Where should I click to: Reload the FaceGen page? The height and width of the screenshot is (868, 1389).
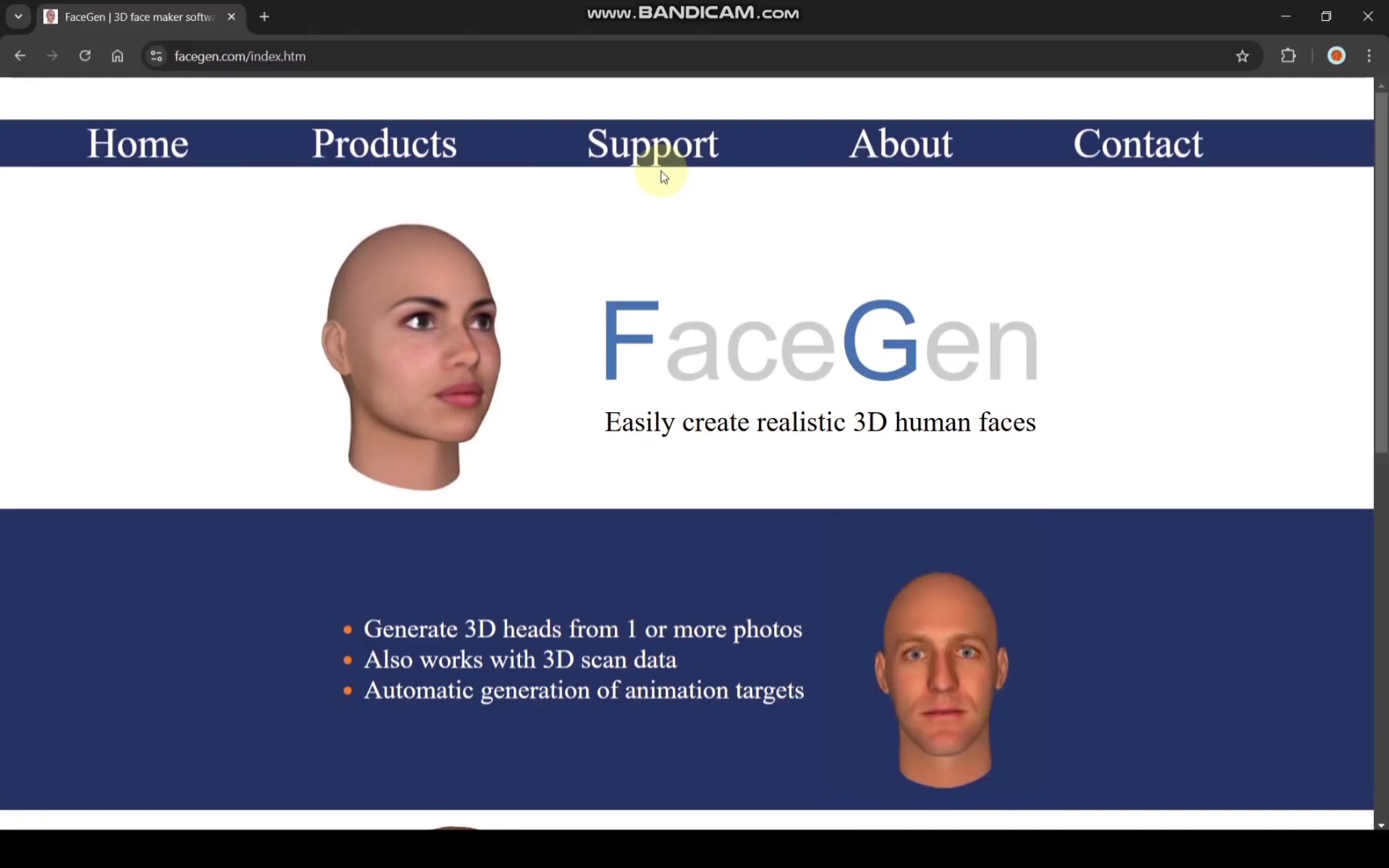[x=84, y=56]
